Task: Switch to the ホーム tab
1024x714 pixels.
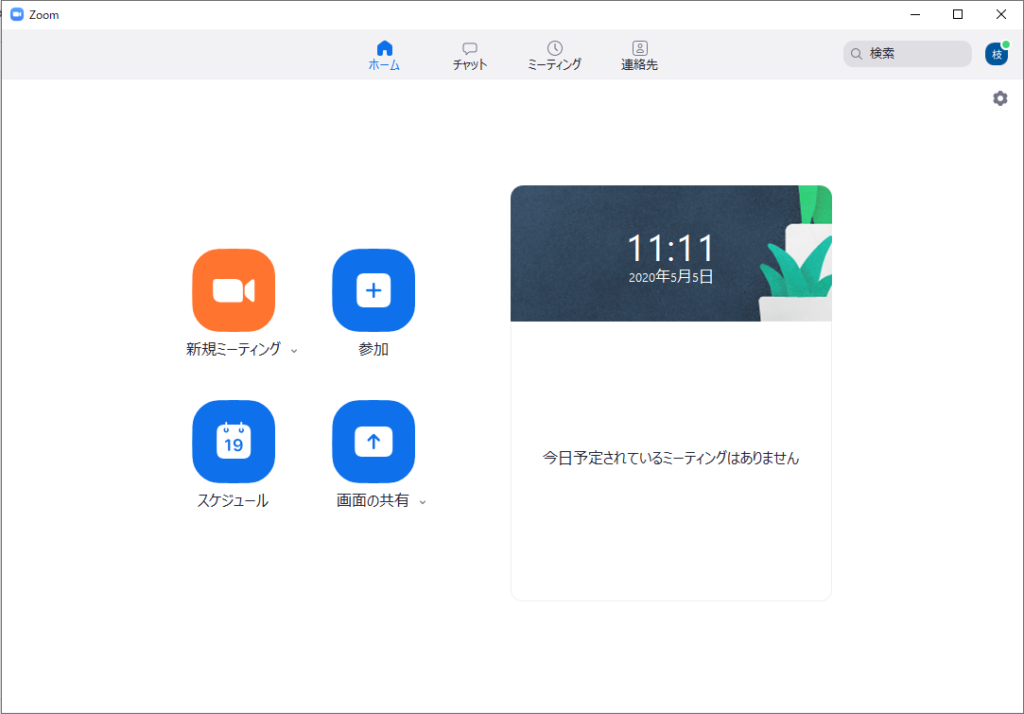Action: point(384,56)
